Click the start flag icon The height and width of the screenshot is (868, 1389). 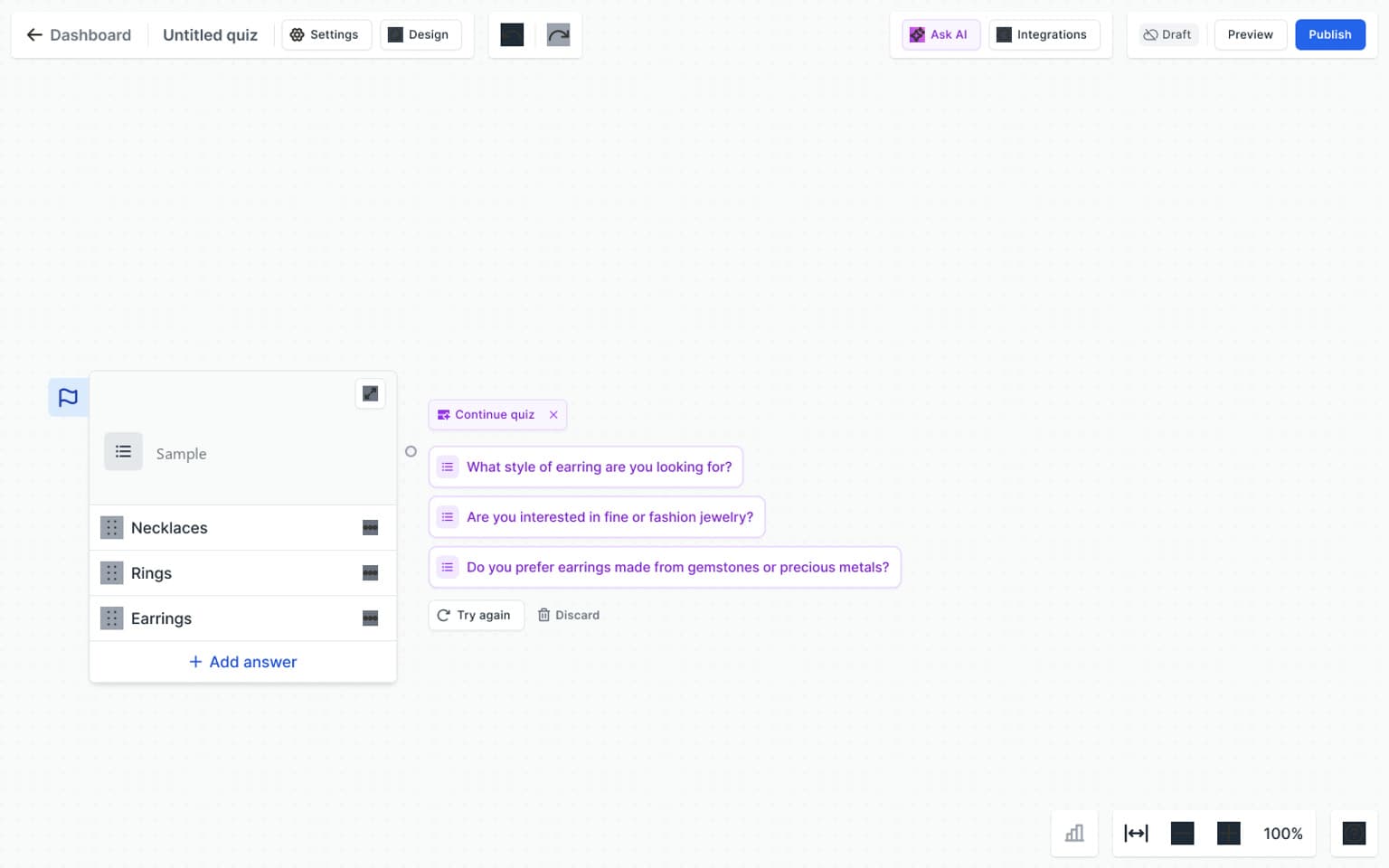(69, 397)
